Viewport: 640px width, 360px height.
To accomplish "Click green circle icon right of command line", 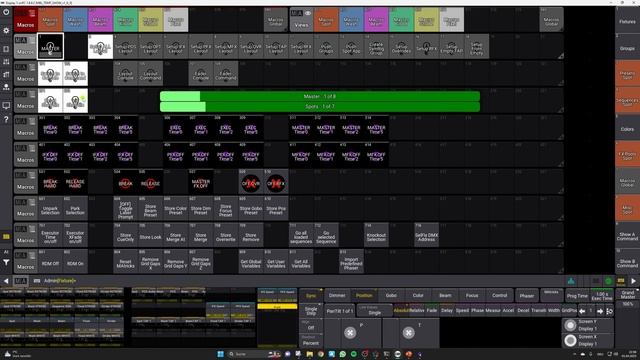I will [609, 281].
